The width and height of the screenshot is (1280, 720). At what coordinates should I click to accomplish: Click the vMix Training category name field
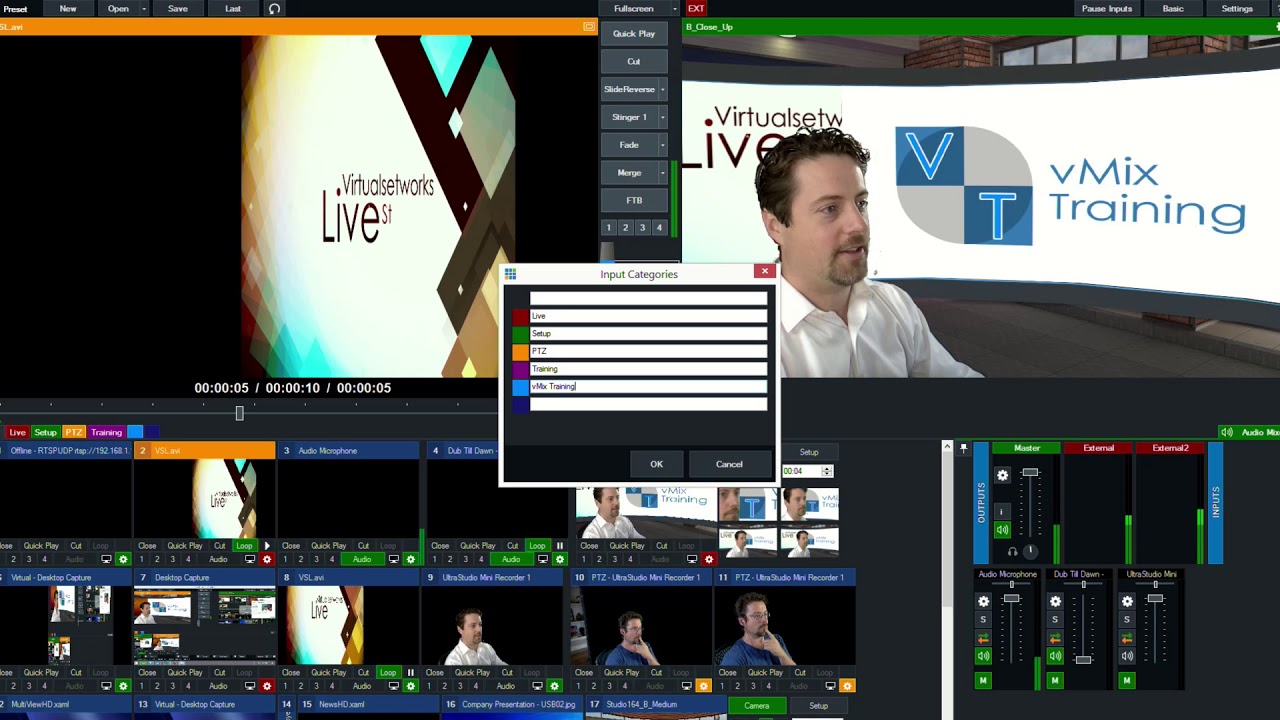coord(648,387)
